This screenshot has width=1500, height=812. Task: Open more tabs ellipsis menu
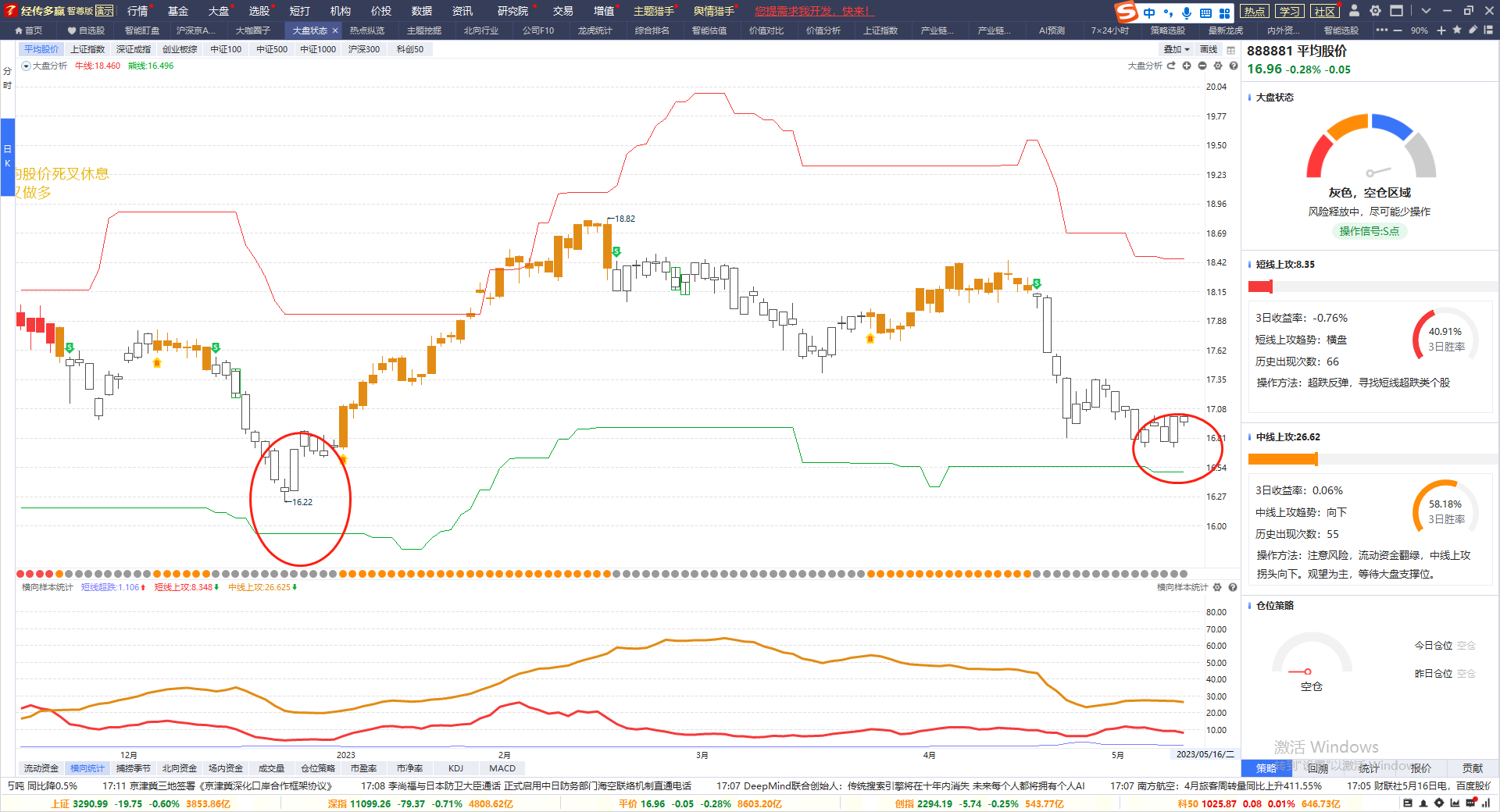tap(1382, 30)
